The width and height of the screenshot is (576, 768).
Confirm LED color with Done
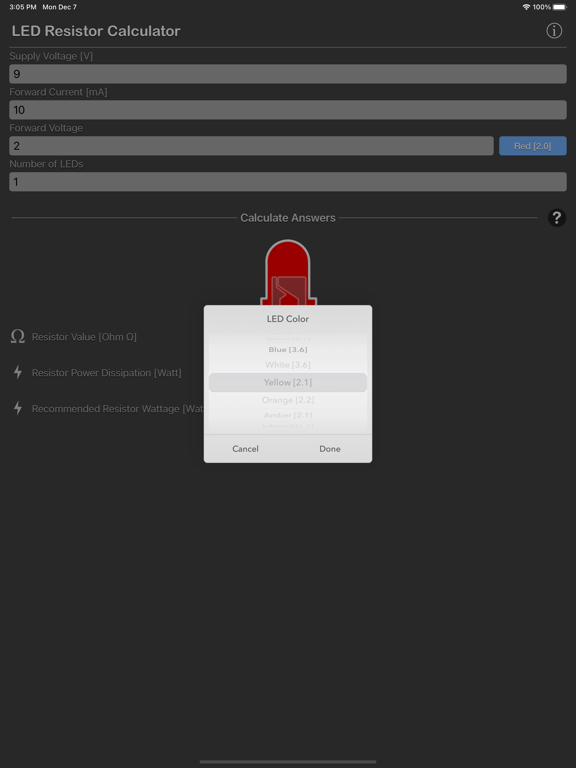(x=330, y=449)
